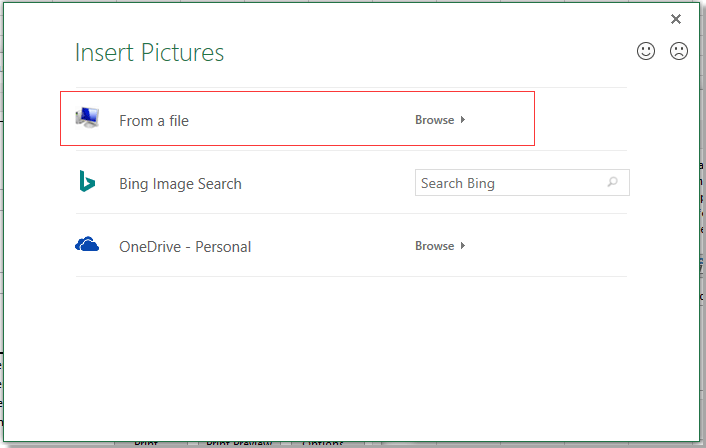Click the magnifier icon in Search Bing box
This screenshot has height=448, width=706.
coord(612,183)
